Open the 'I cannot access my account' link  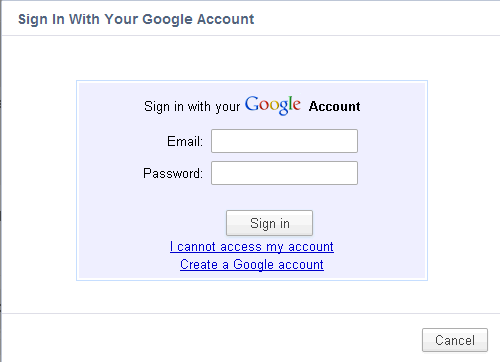tap(252, 247)
